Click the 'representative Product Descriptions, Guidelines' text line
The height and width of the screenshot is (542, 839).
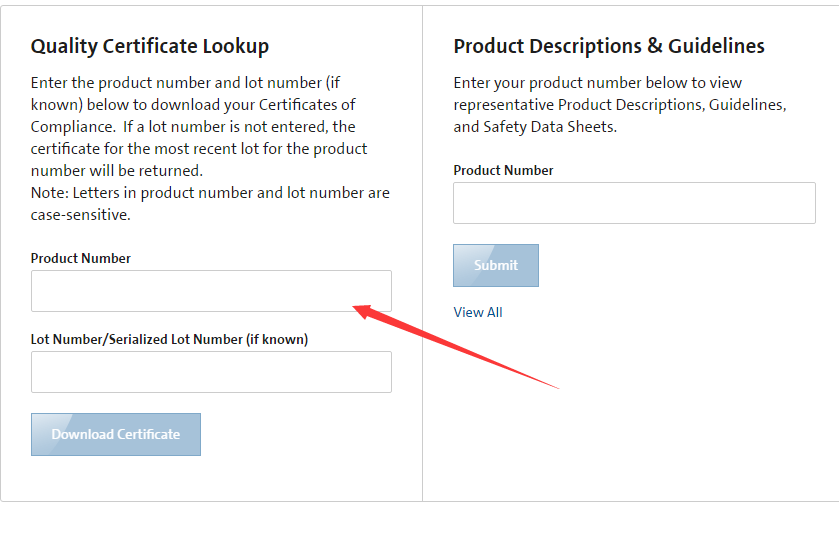point(620,105)
